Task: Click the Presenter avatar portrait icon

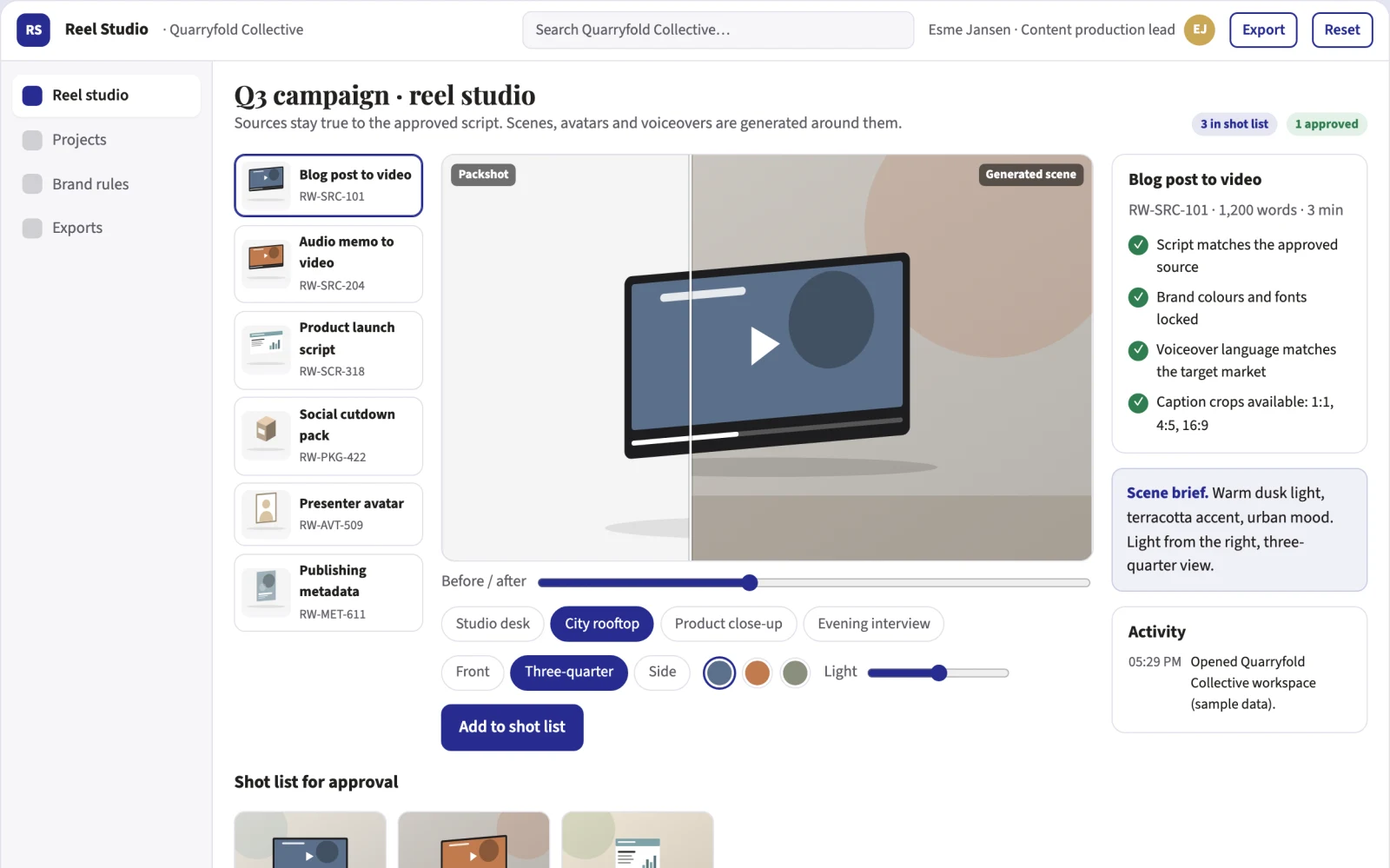Action: pyautogui.click(x=266, y=514)
